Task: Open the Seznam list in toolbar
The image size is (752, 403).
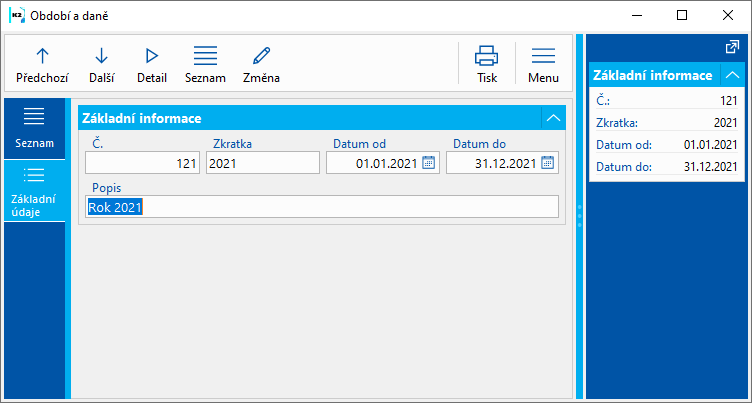Action: click(205, 63)
